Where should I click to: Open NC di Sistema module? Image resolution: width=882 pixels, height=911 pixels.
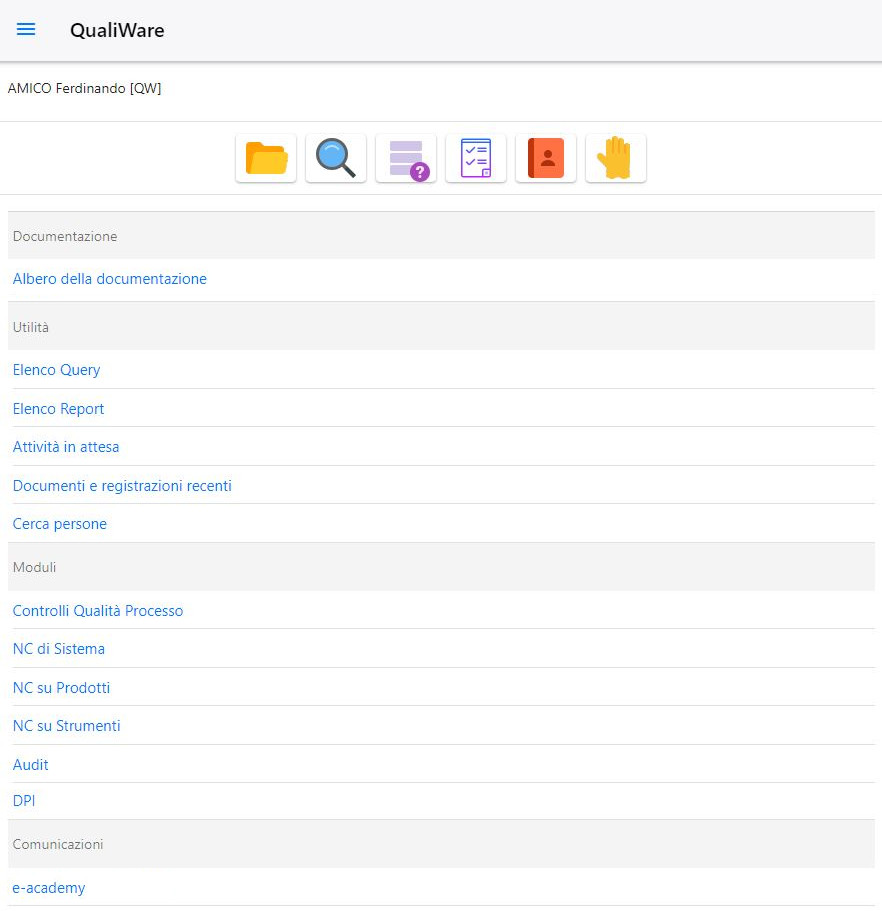coord(59,649)
